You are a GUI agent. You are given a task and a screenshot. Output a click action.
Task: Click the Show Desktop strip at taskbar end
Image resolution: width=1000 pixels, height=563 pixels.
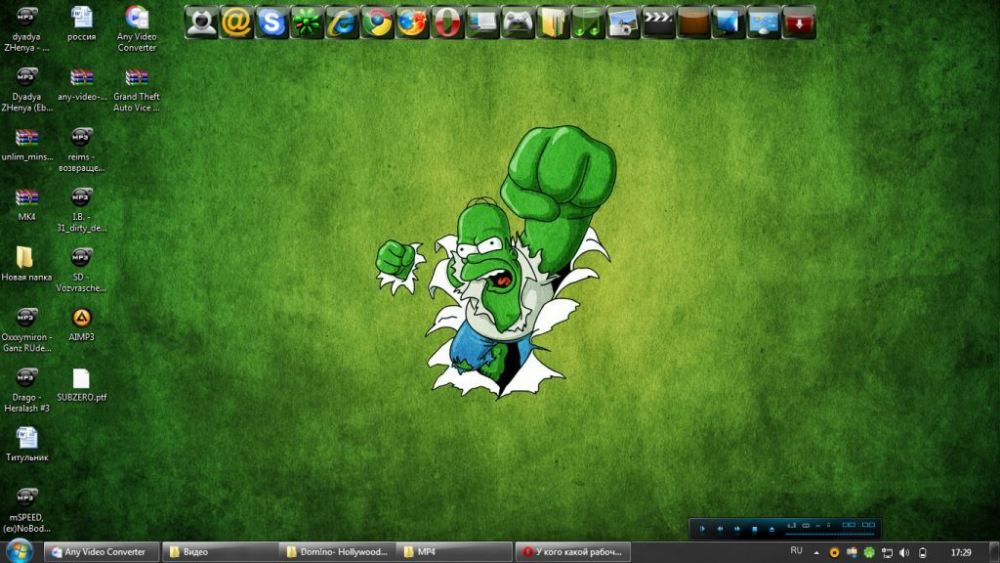coord(994,552)
